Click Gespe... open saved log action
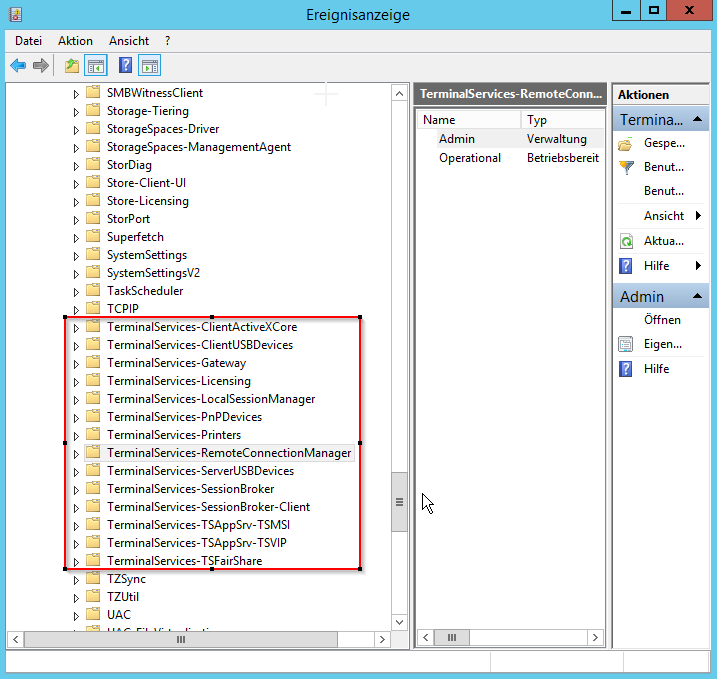This screenshot has height=679, width=717. pos(664,143)
